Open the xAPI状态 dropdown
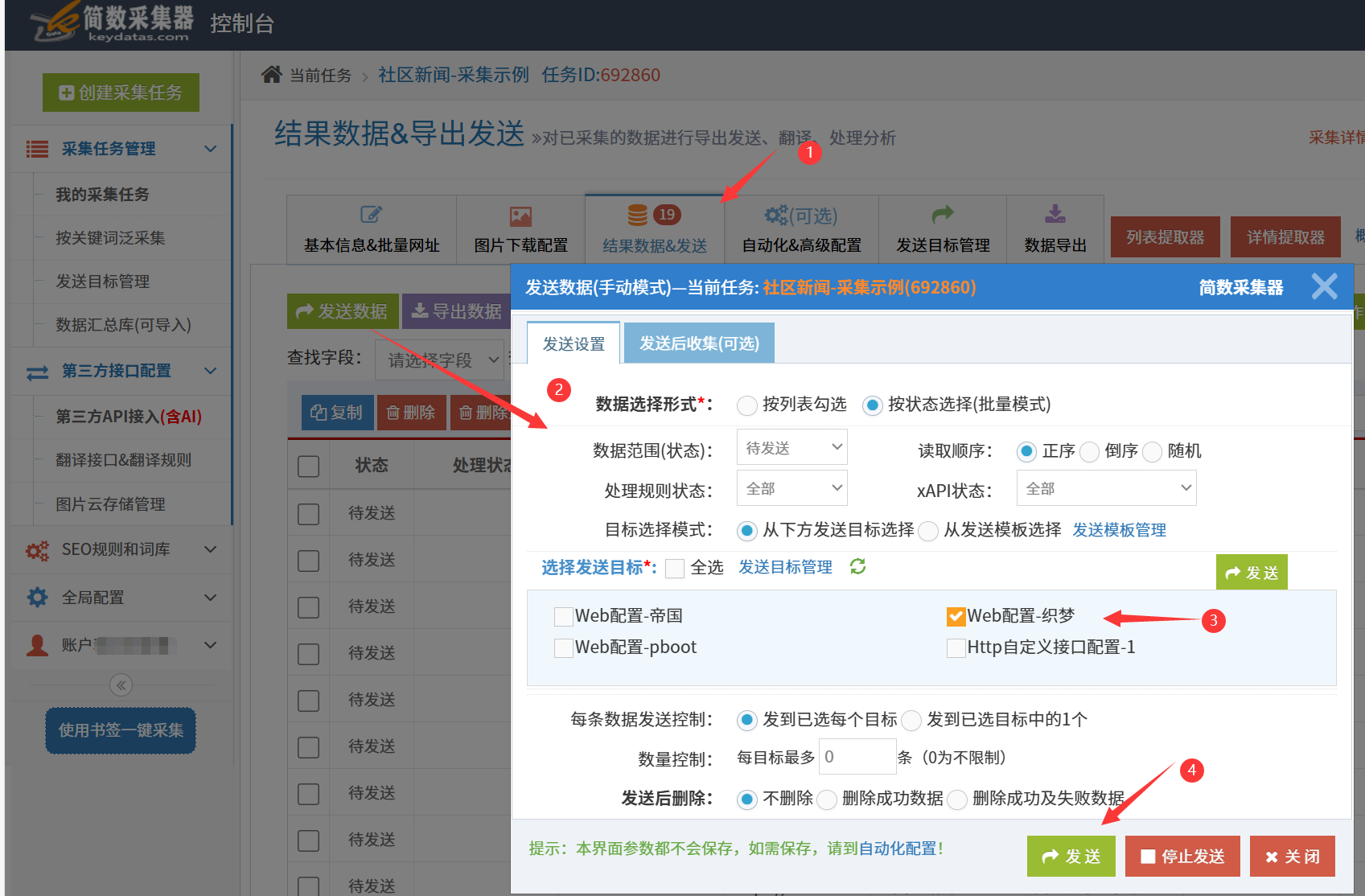 pyautogui.click(x=1106, y=488)
